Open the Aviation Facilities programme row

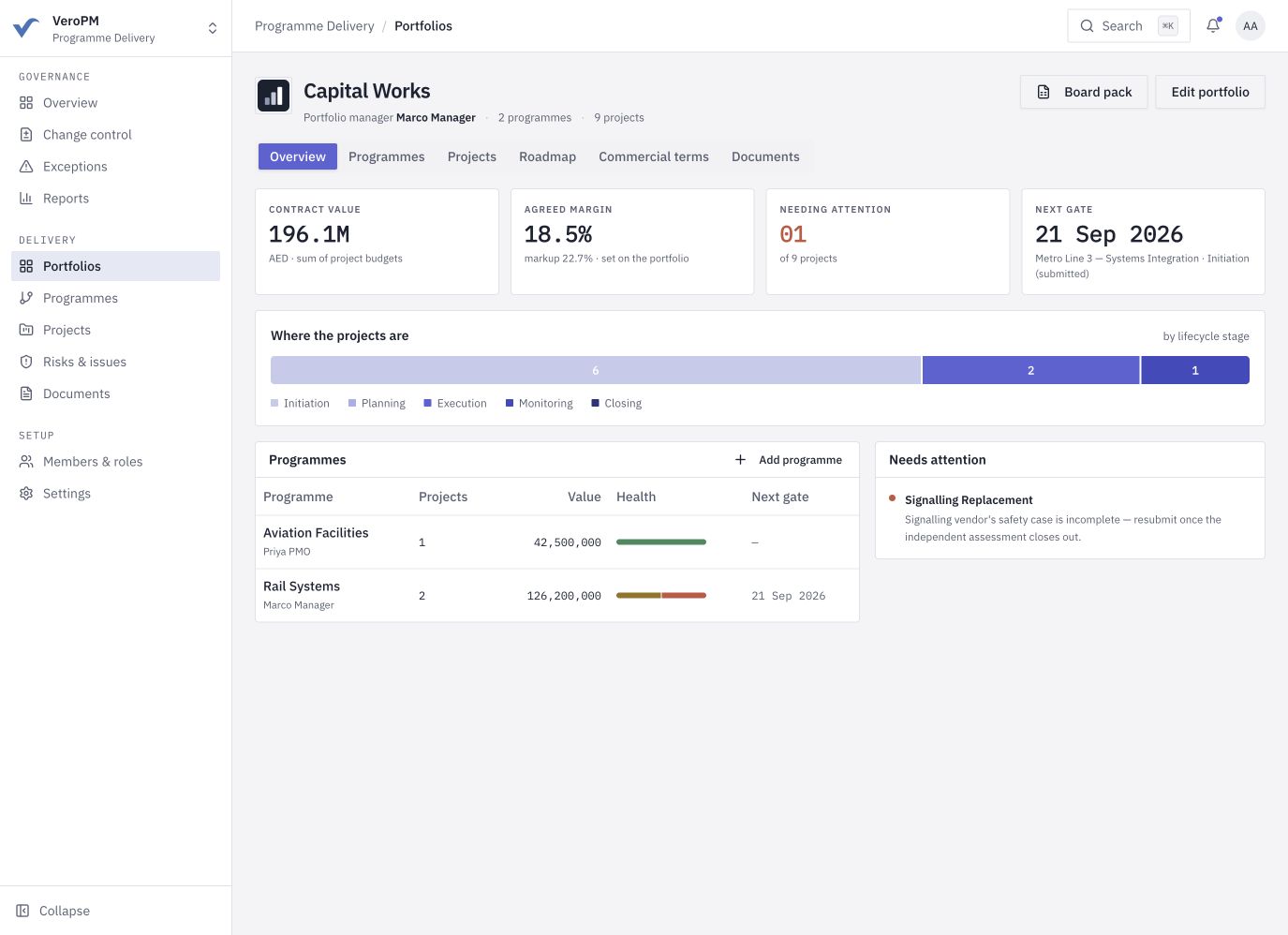click(557, 542)
